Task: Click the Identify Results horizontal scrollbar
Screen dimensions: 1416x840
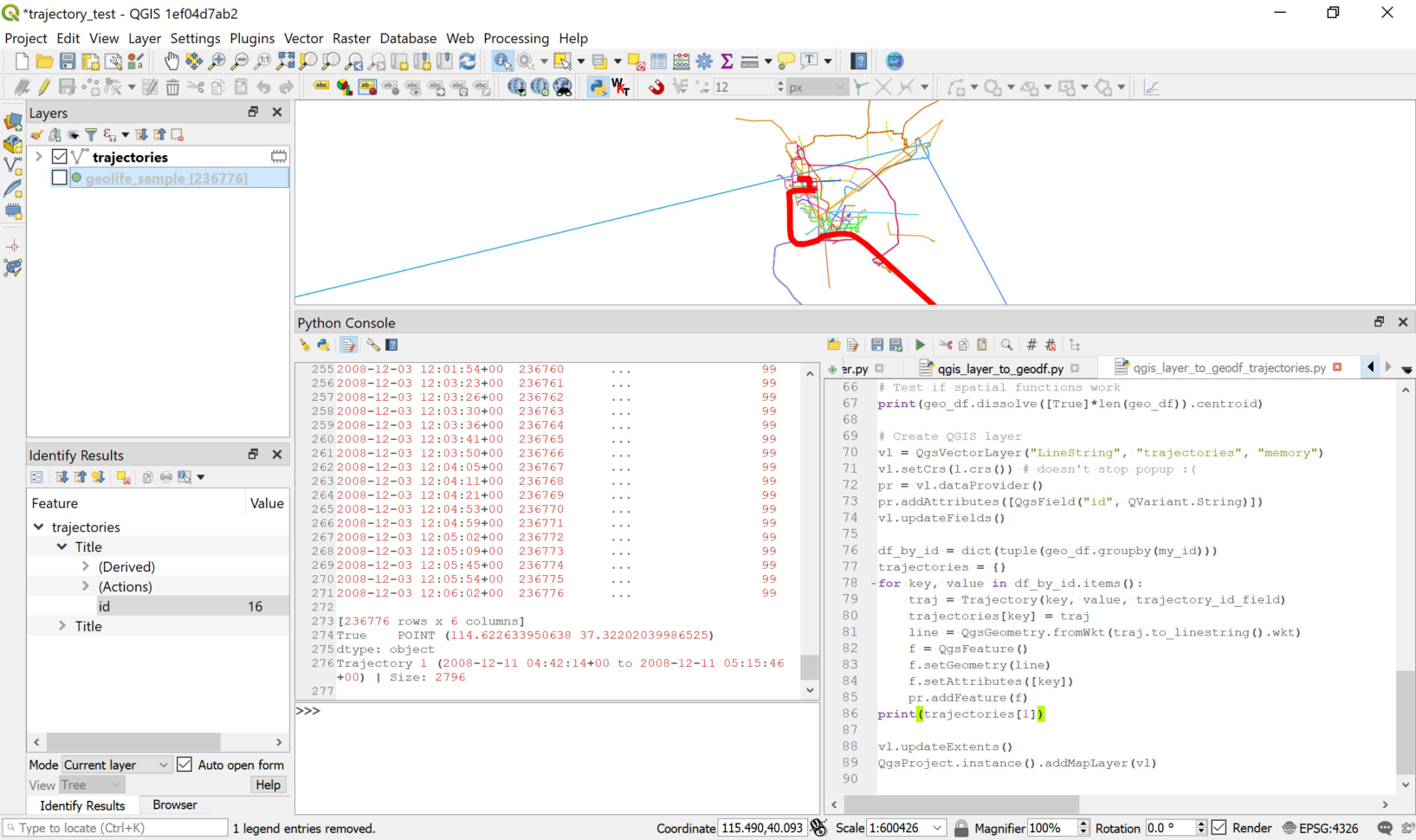Action: pyautogui.click(x=158, y=742)
